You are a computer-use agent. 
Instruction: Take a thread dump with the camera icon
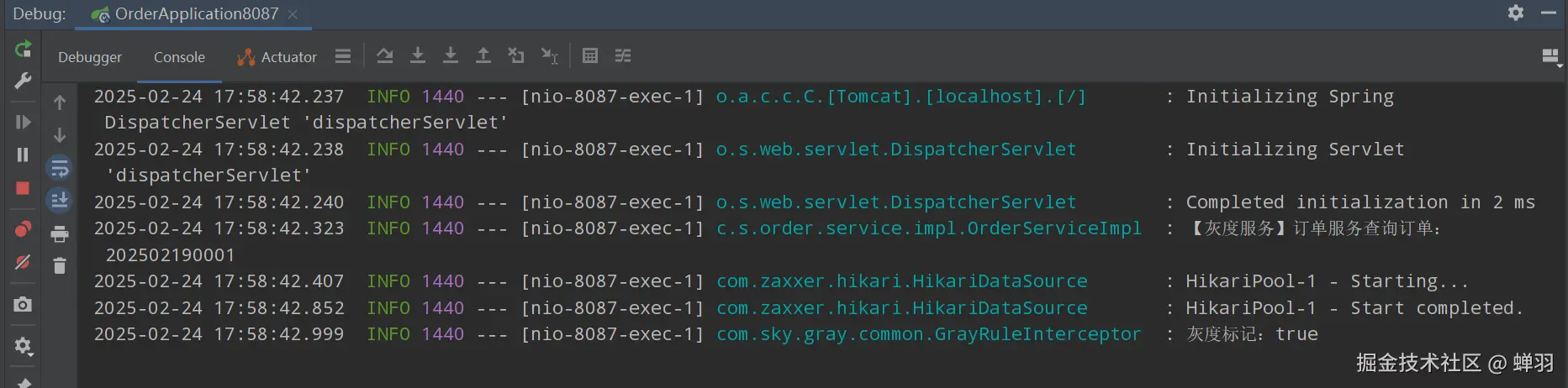point(24,304)
